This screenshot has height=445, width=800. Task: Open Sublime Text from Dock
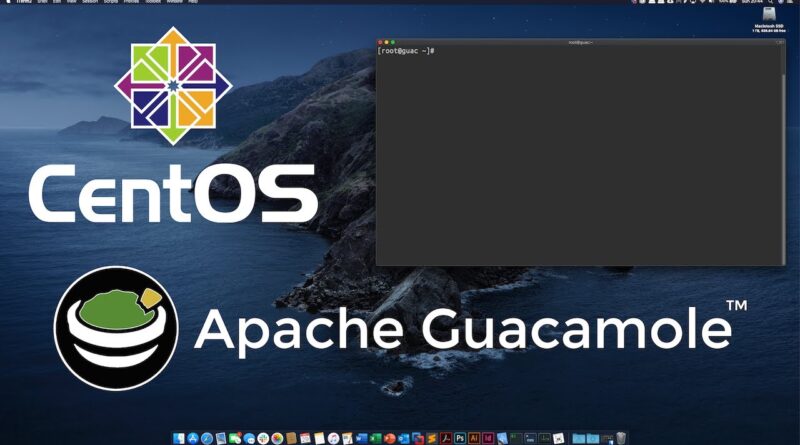[x=431, y=438]
